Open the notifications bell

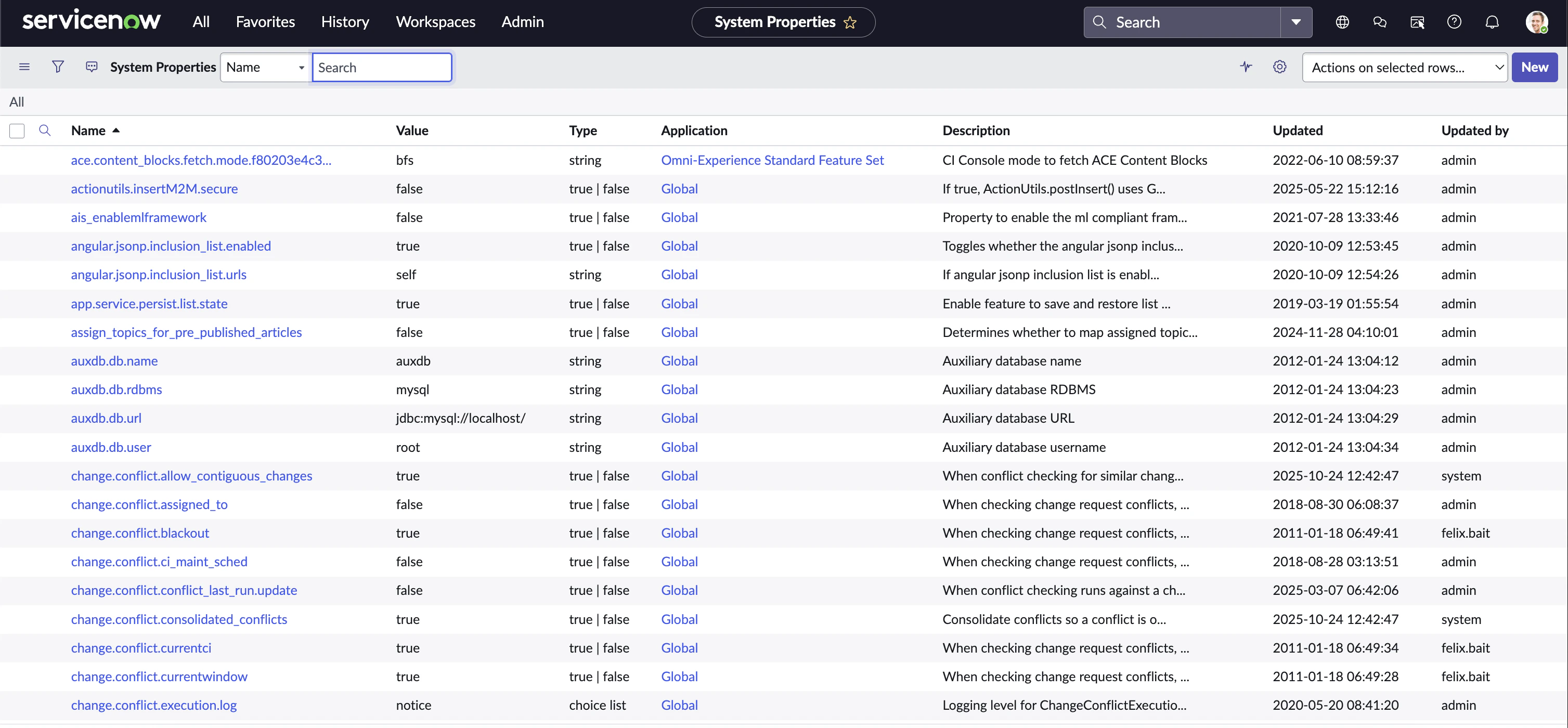click(x=1492, y=22)
